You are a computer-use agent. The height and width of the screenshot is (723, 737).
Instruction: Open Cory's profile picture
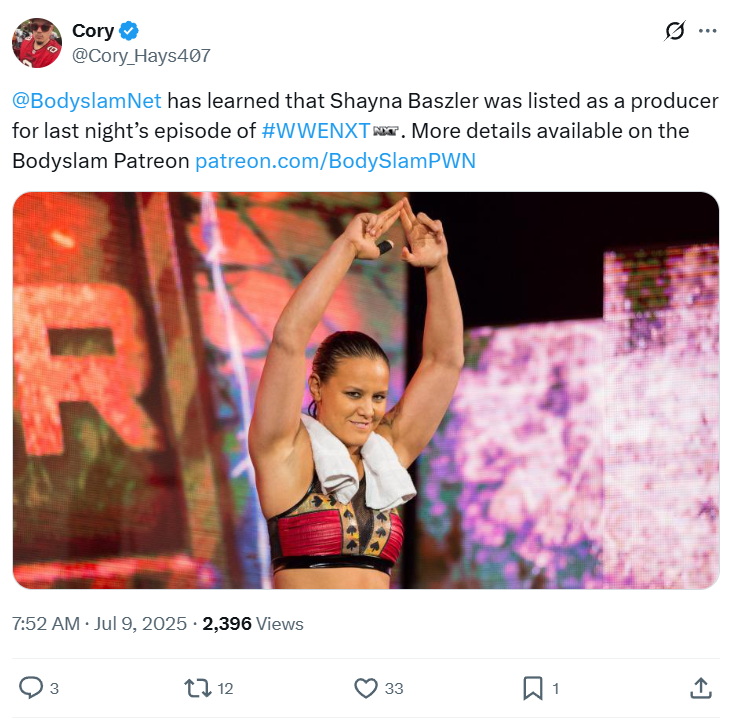pyautogui.click(x=37, y=43)
